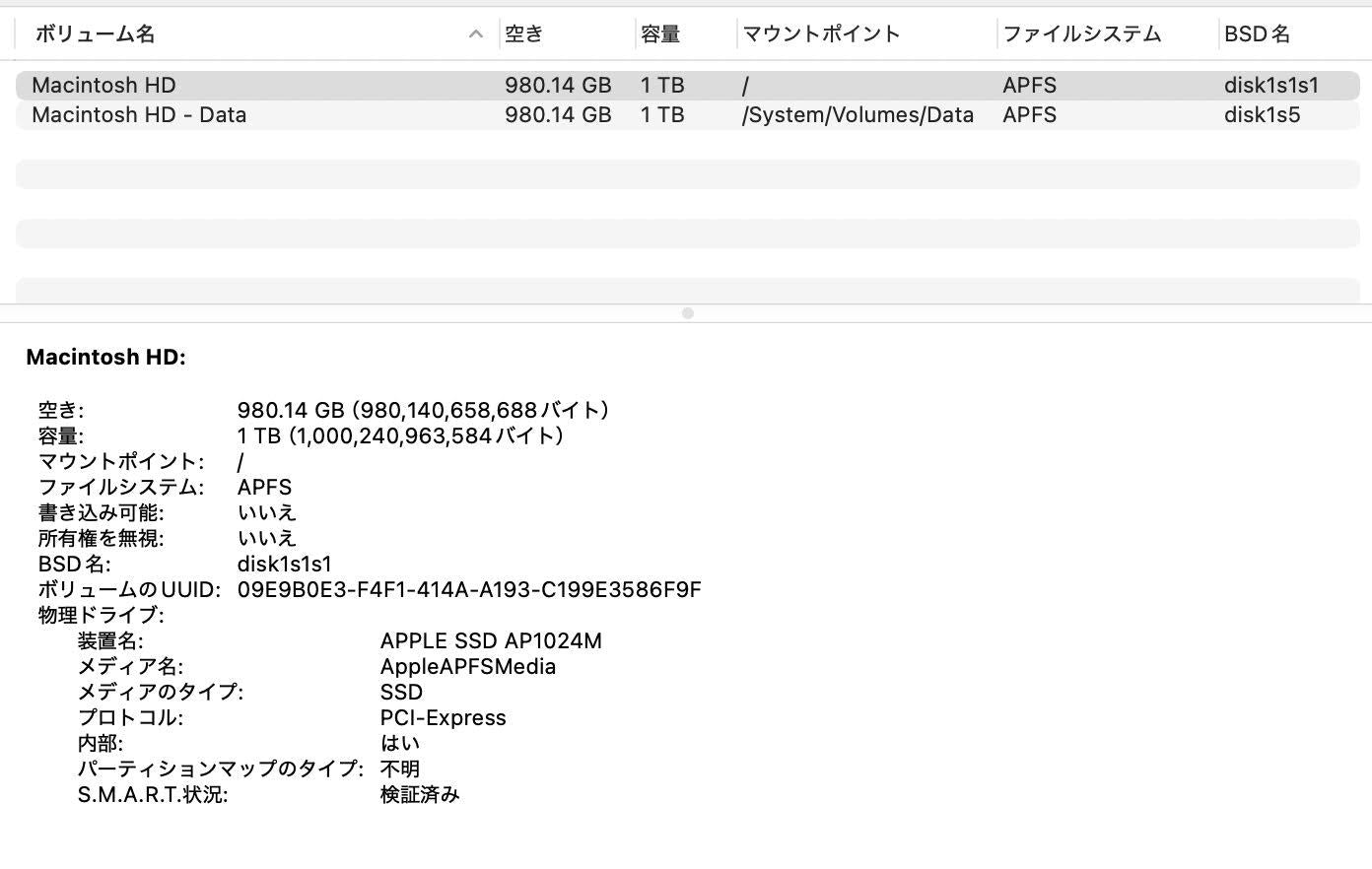This screenshot has height=869, width=1372.
Task: Sort volumes by the 容量 column header
Action: [x=658, y=33]
